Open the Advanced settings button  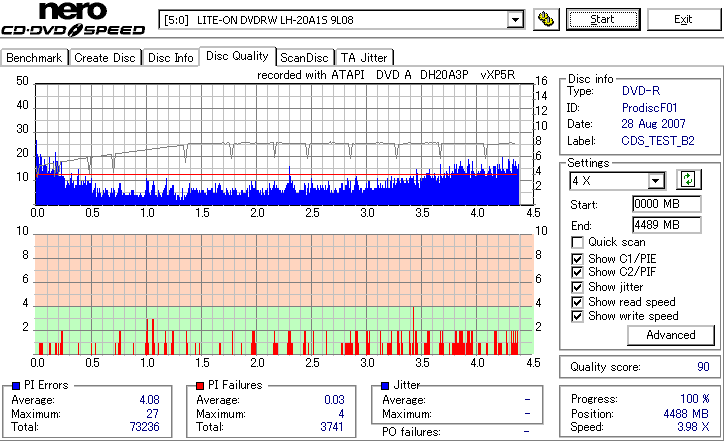pos(670,335)
